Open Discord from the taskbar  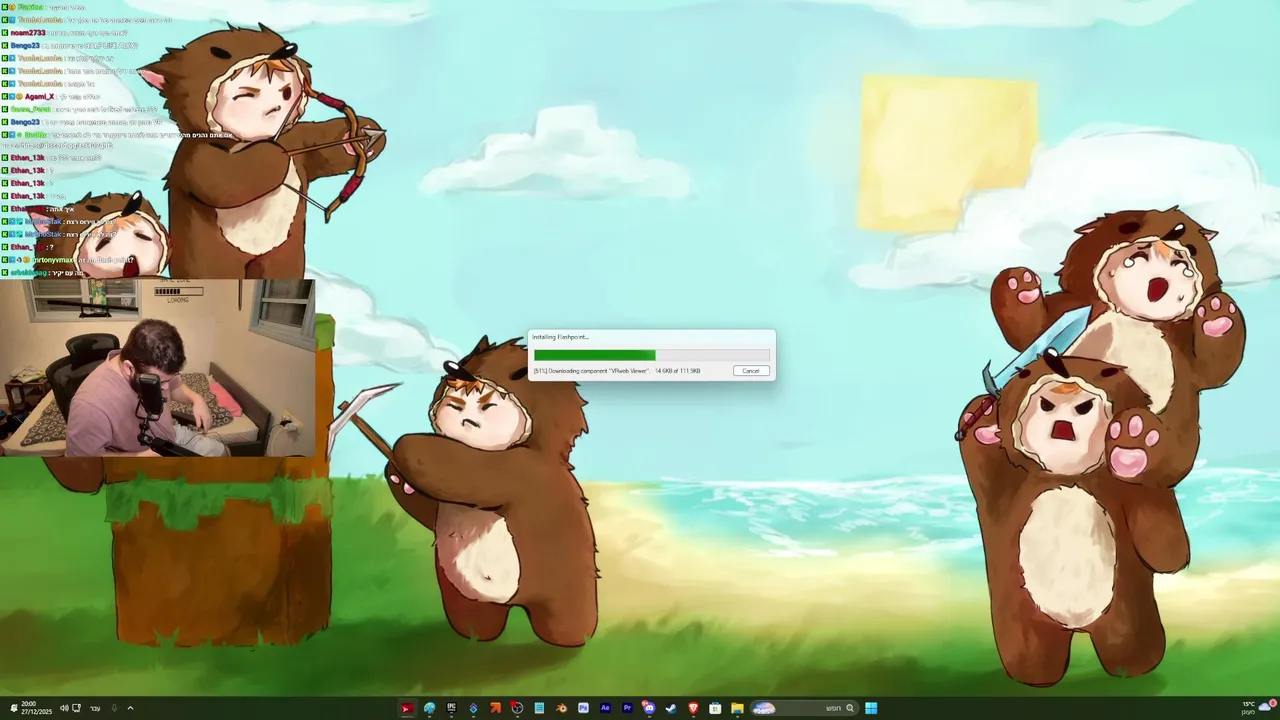[649, 708]
